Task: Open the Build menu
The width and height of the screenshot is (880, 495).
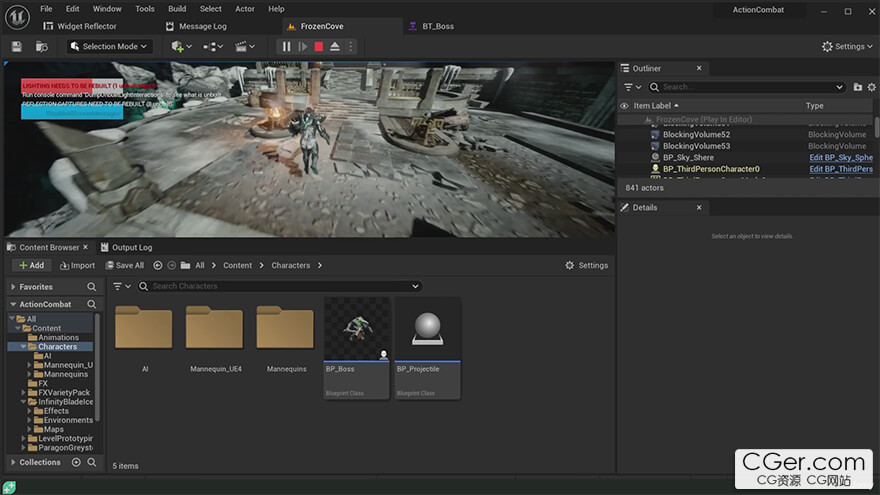Action: [177, 9]
